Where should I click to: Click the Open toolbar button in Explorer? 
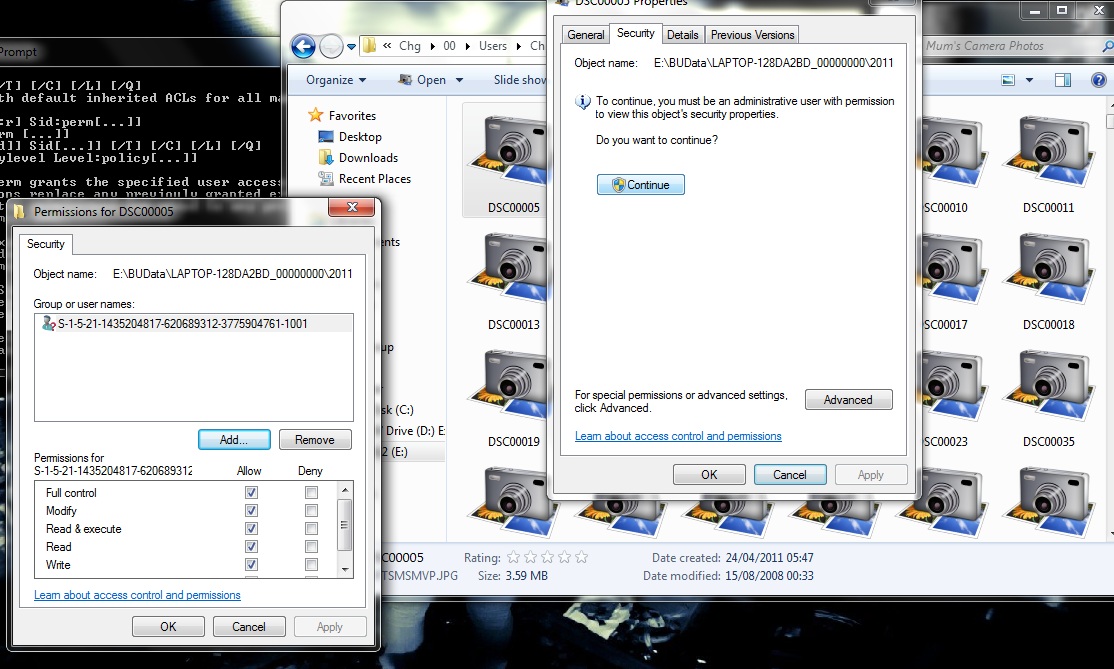point(422,80)
